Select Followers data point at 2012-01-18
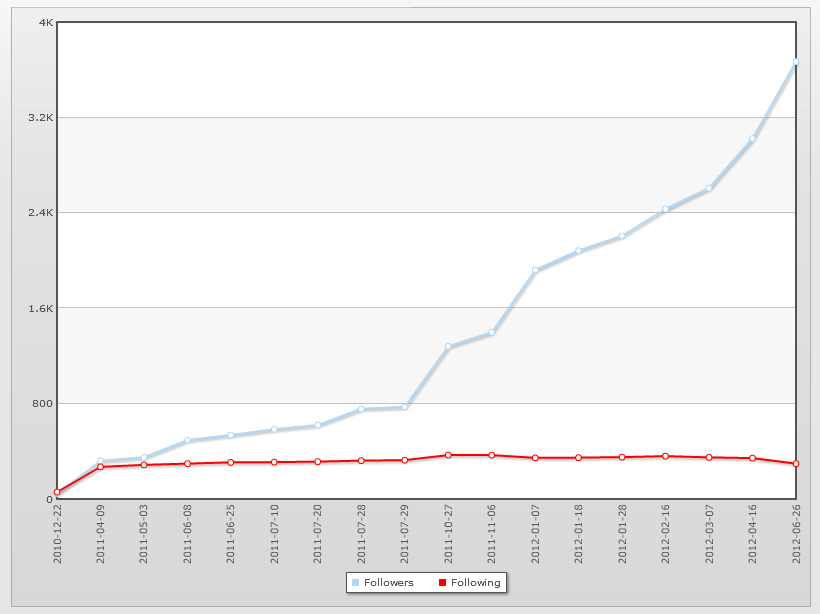Viewport: 820px width, 614px height. (x=578, y=251)
